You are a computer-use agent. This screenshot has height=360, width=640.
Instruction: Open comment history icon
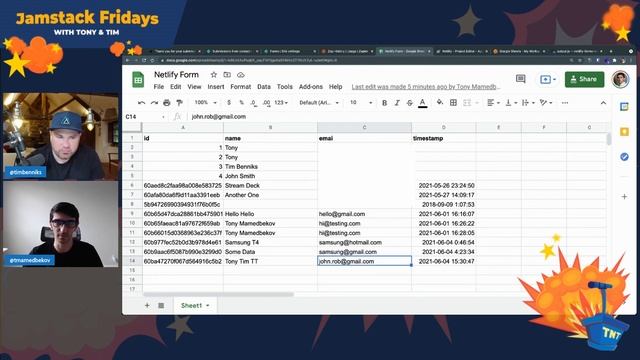520,79
